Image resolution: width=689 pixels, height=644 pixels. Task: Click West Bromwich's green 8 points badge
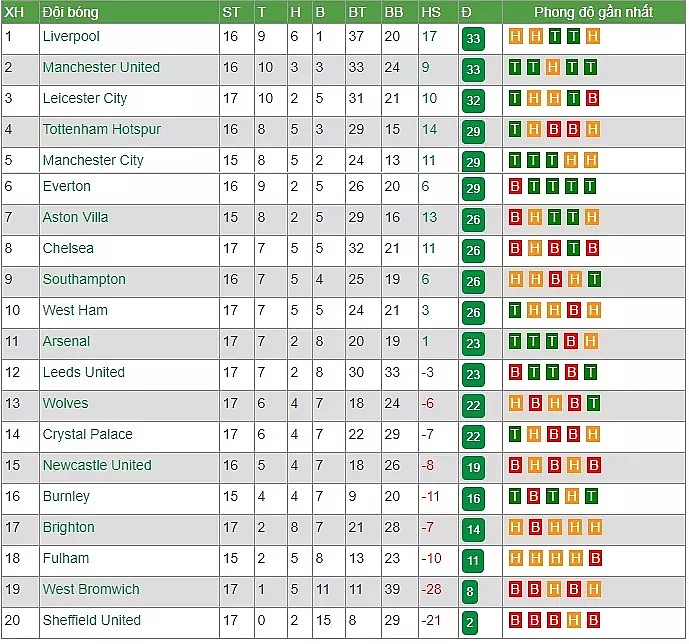tap(470, 592)
